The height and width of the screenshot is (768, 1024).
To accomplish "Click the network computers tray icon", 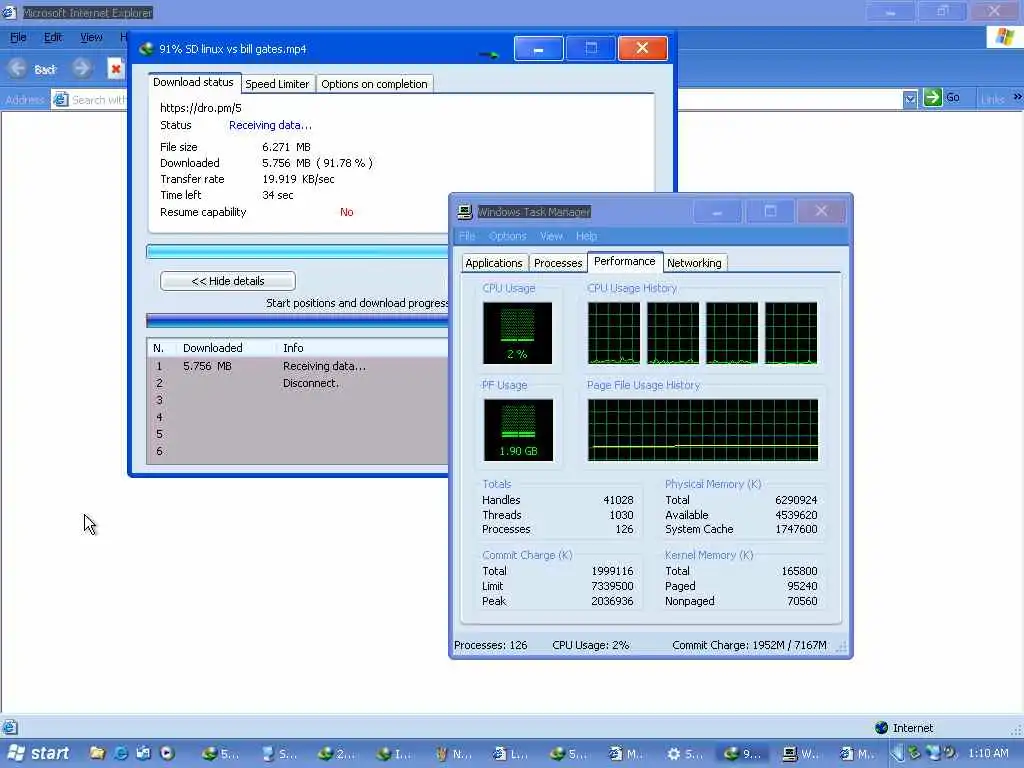I will (934, 753).
